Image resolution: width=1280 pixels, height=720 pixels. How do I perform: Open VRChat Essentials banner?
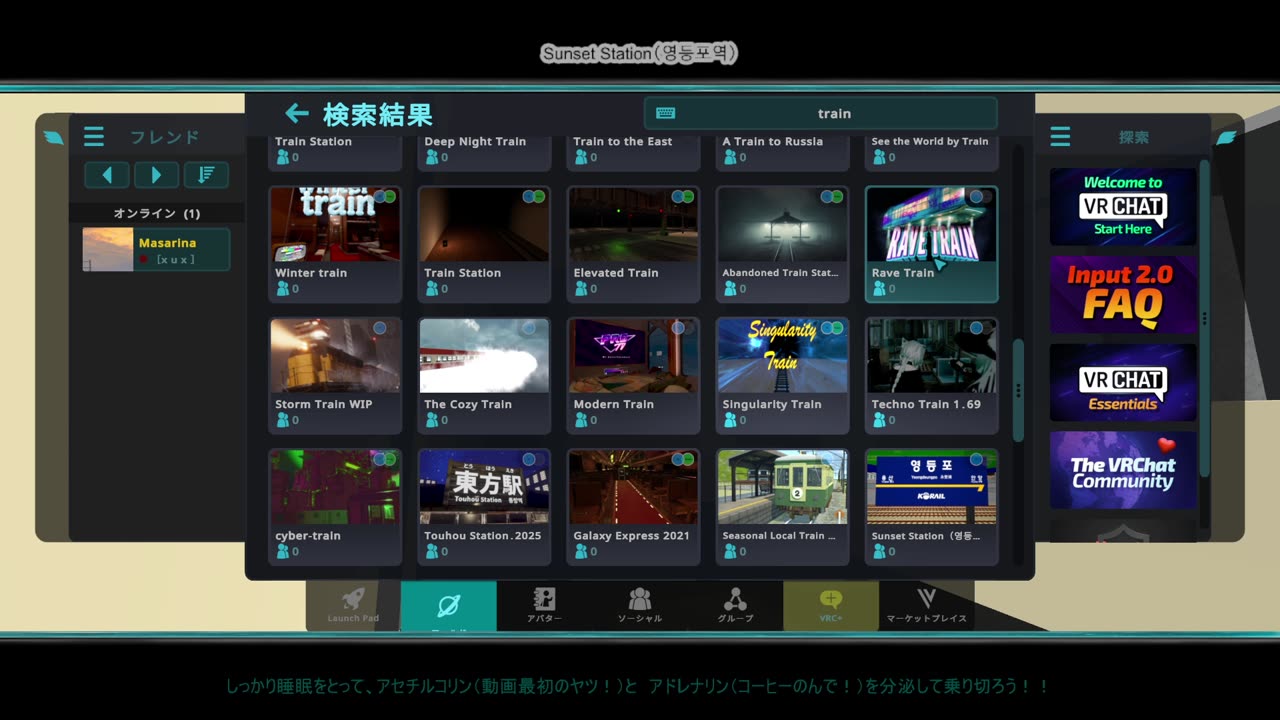coord(1123,382)
